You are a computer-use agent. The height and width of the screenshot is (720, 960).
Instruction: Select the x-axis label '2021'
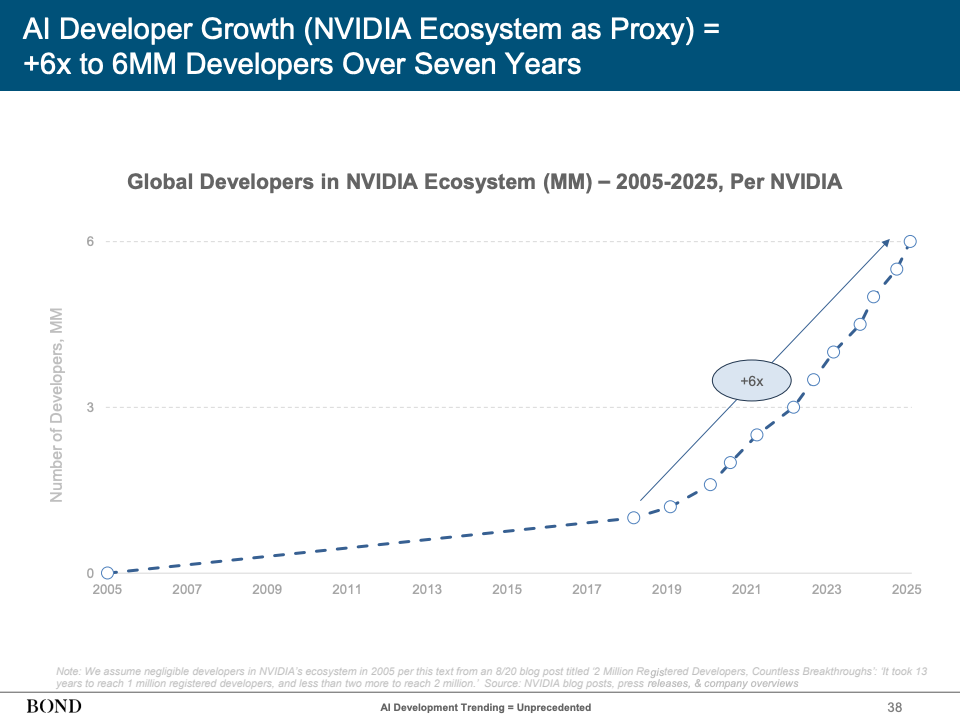[x=746, y=589]
